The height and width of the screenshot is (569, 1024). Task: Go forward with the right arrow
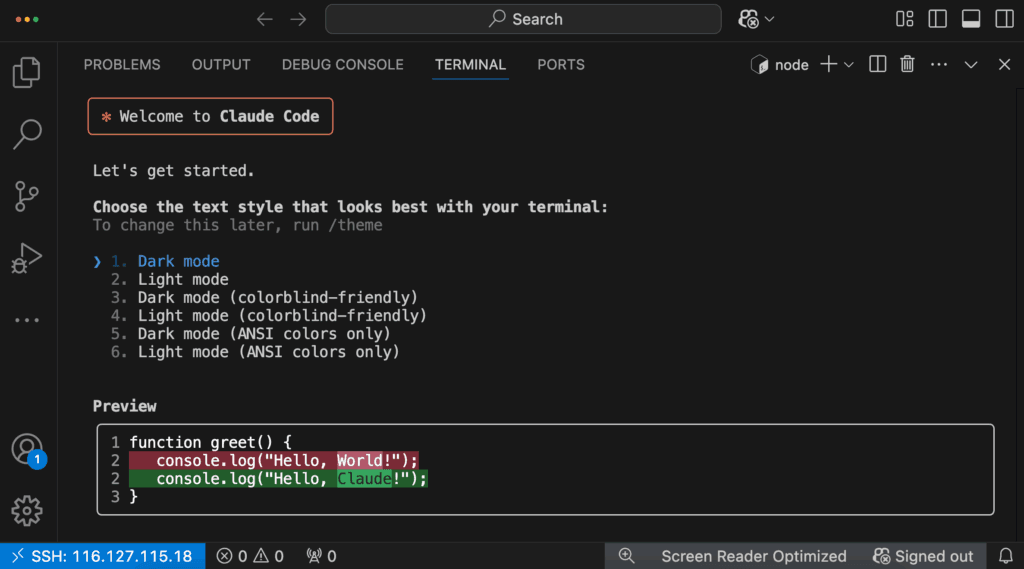coord(298,19)
